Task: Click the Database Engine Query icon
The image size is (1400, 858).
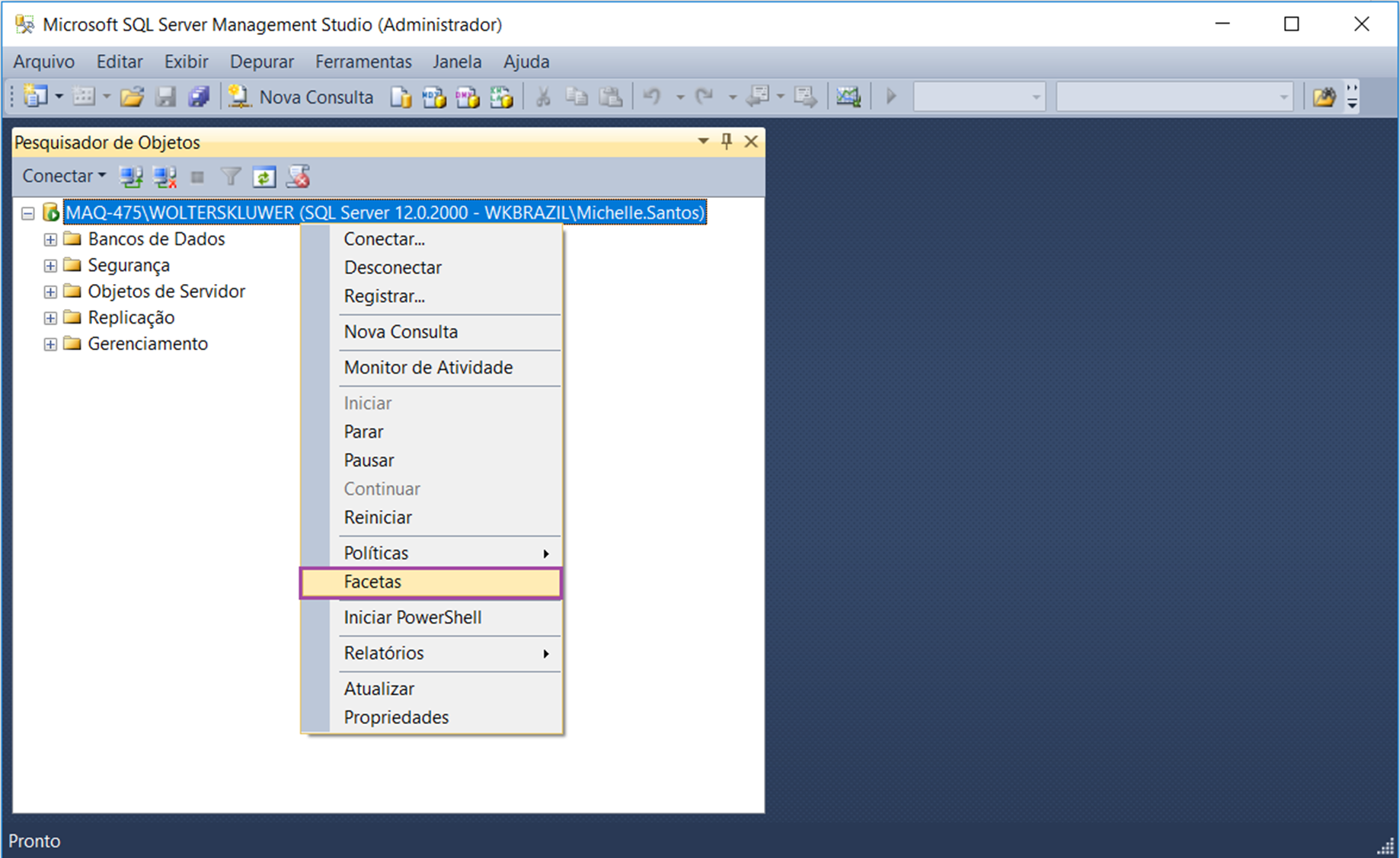Action: point(401,97)
